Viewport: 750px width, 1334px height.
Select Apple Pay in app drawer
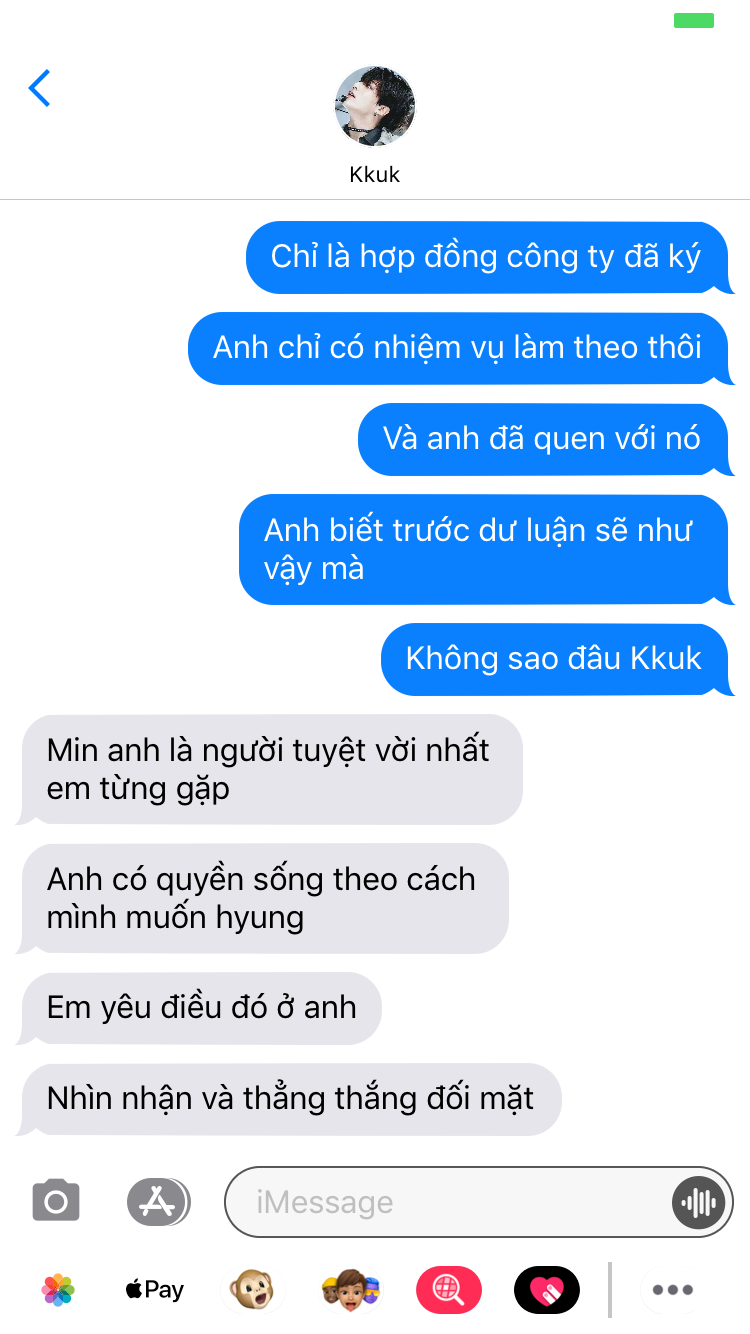[154, 1290]
